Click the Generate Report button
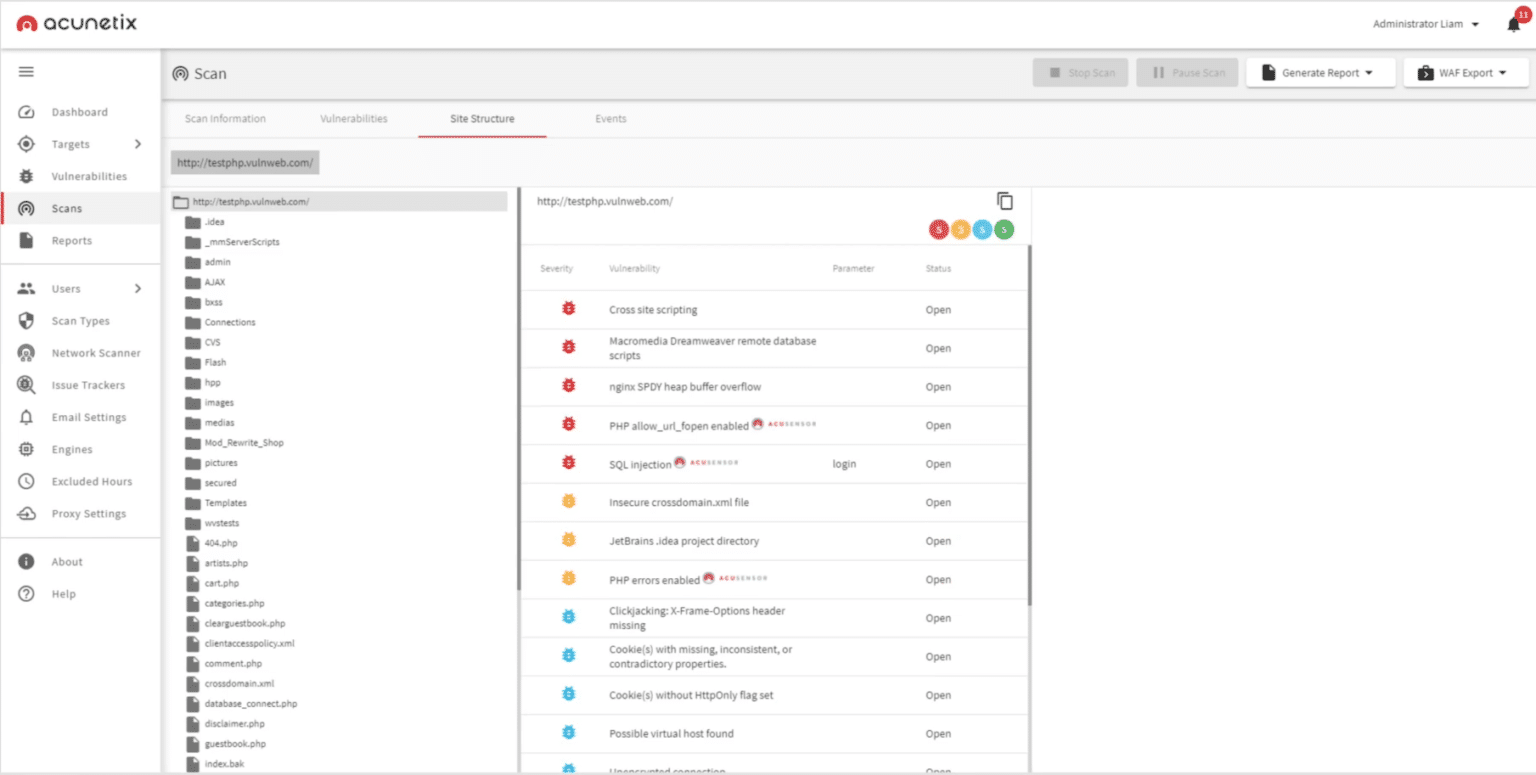1536x775 pixels. 1320,72
